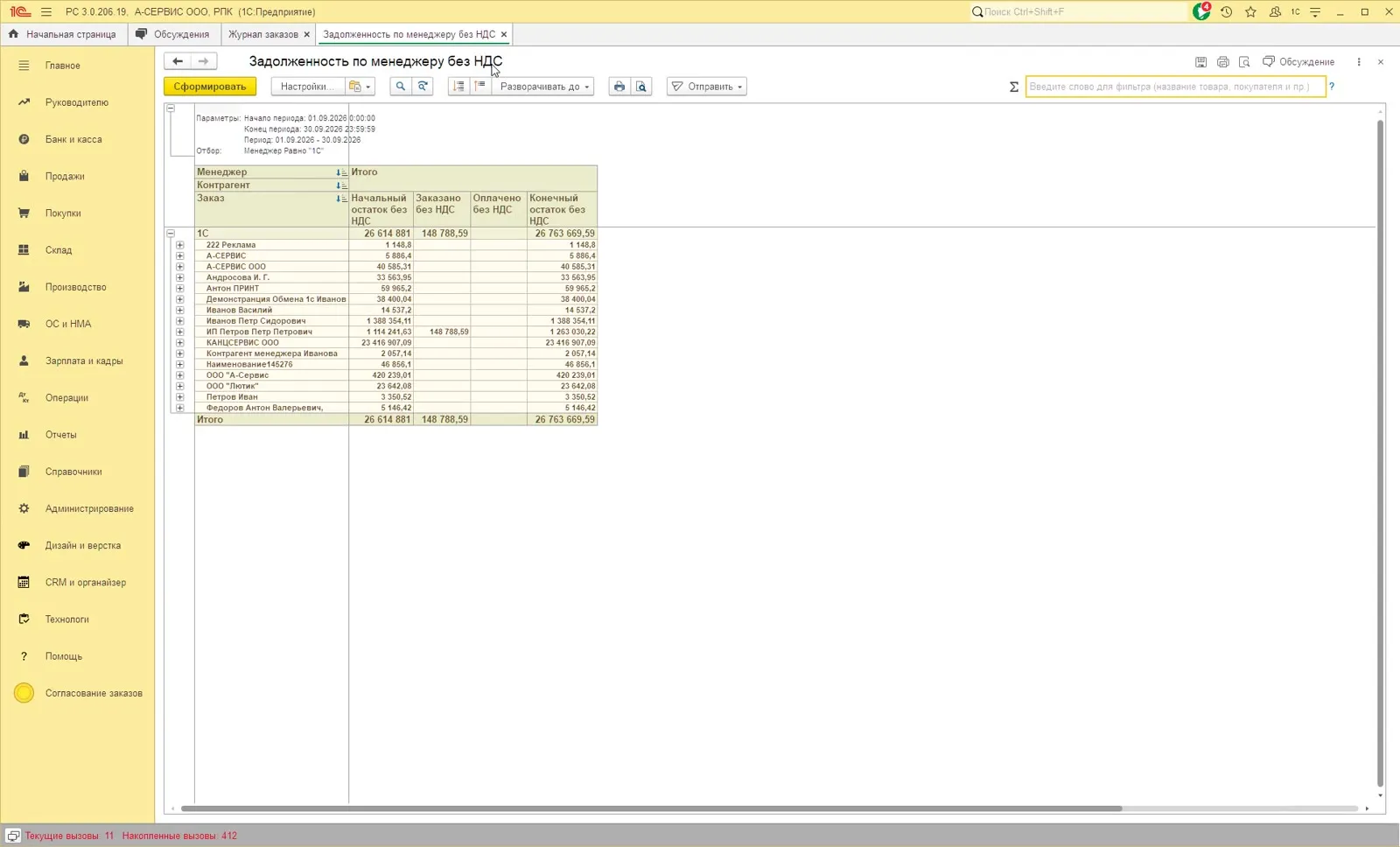Save report using the diskette icon

point(1200,62)
